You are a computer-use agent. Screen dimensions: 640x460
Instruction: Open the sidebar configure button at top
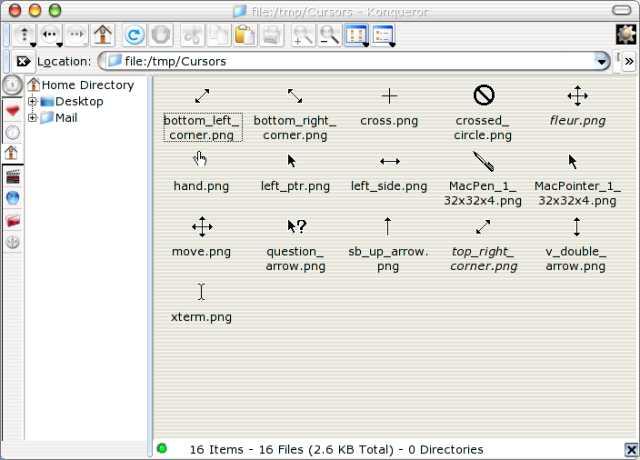click(x=13, y=85)
